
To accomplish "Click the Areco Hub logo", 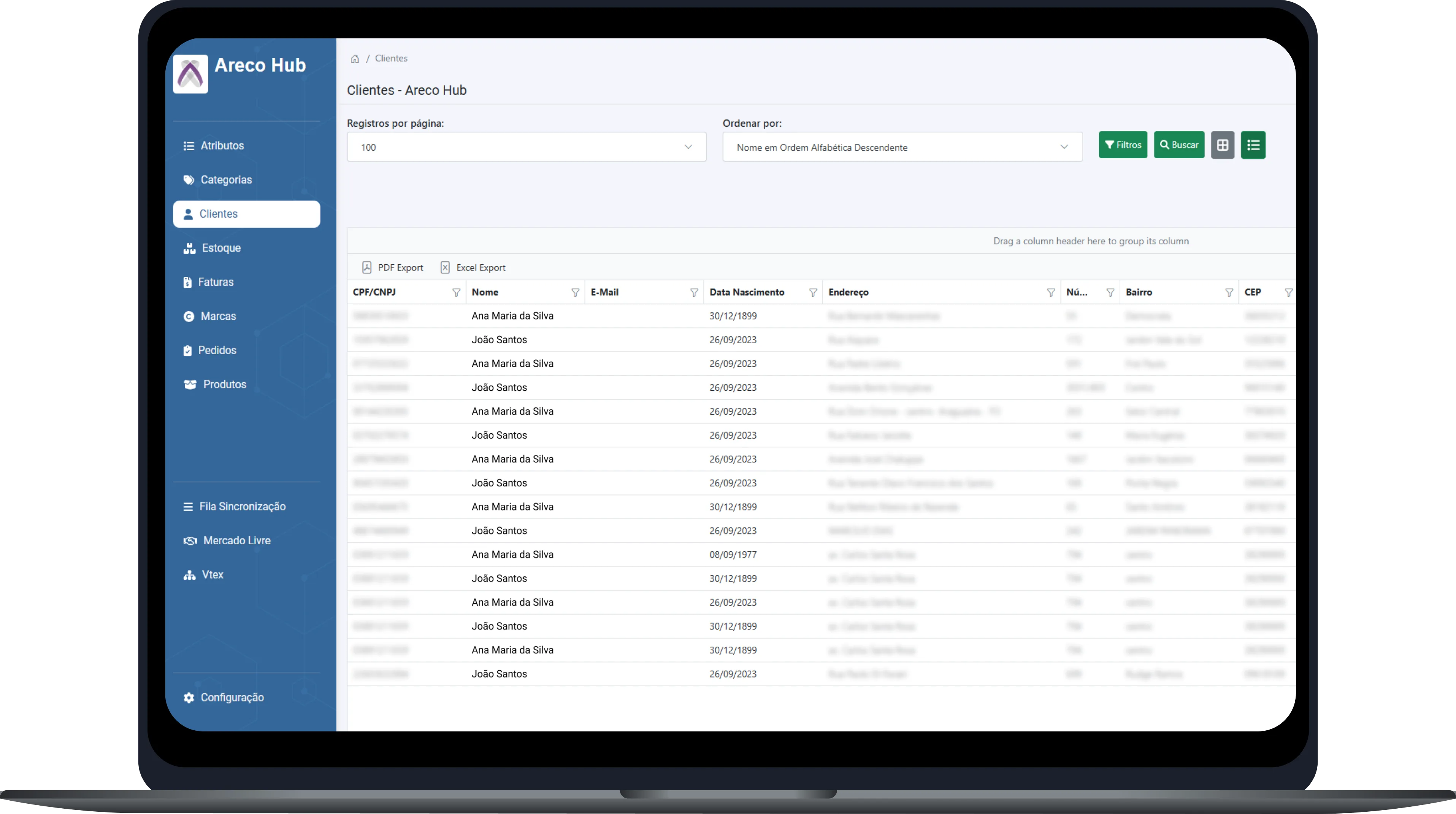I will pyautogui.click(x=190, y=74).
